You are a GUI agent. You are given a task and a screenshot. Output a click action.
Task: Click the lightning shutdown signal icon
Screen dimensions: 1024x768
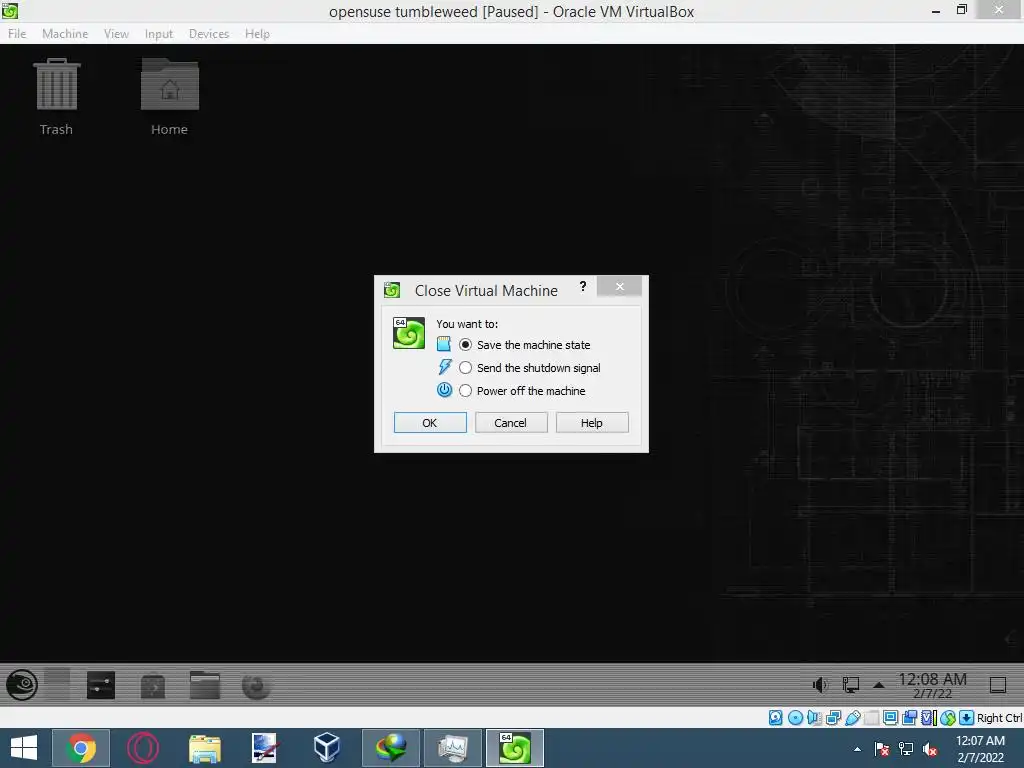tap(445, 367)
